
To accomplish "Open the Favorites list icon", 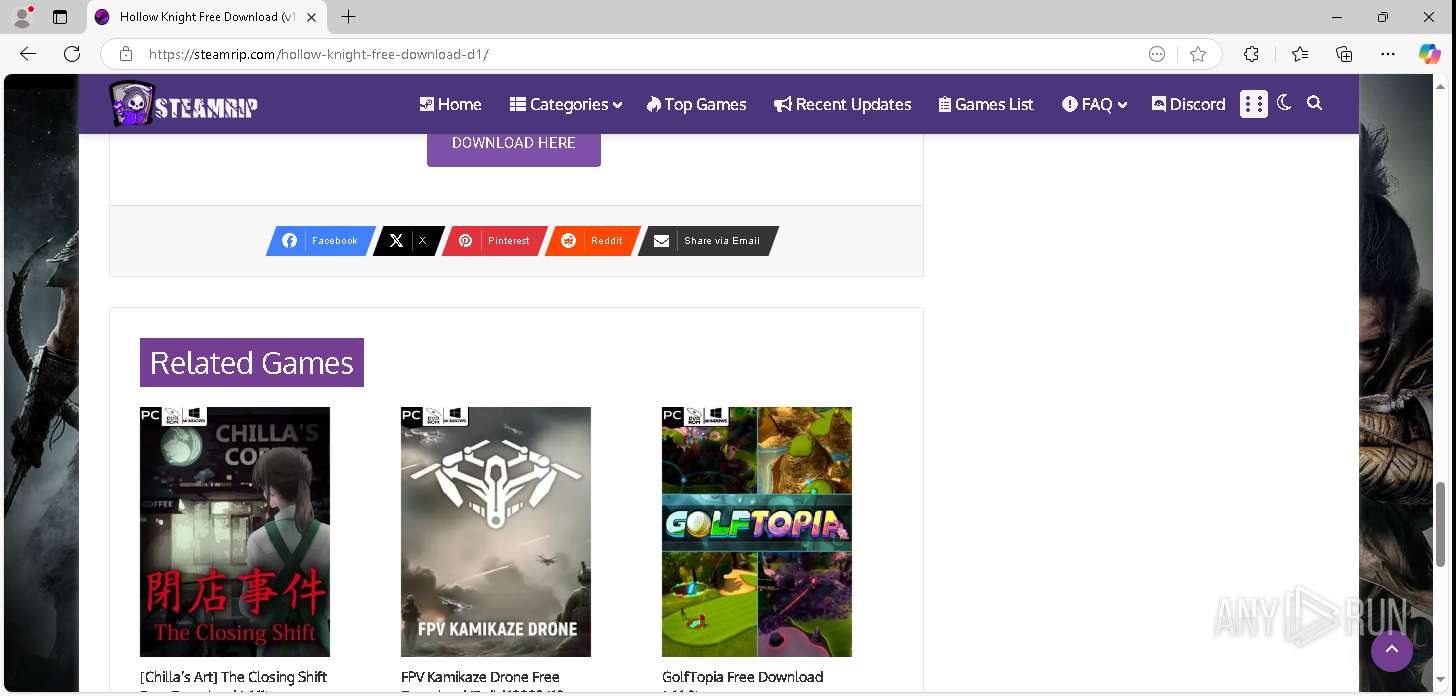I will [1299, 54].
